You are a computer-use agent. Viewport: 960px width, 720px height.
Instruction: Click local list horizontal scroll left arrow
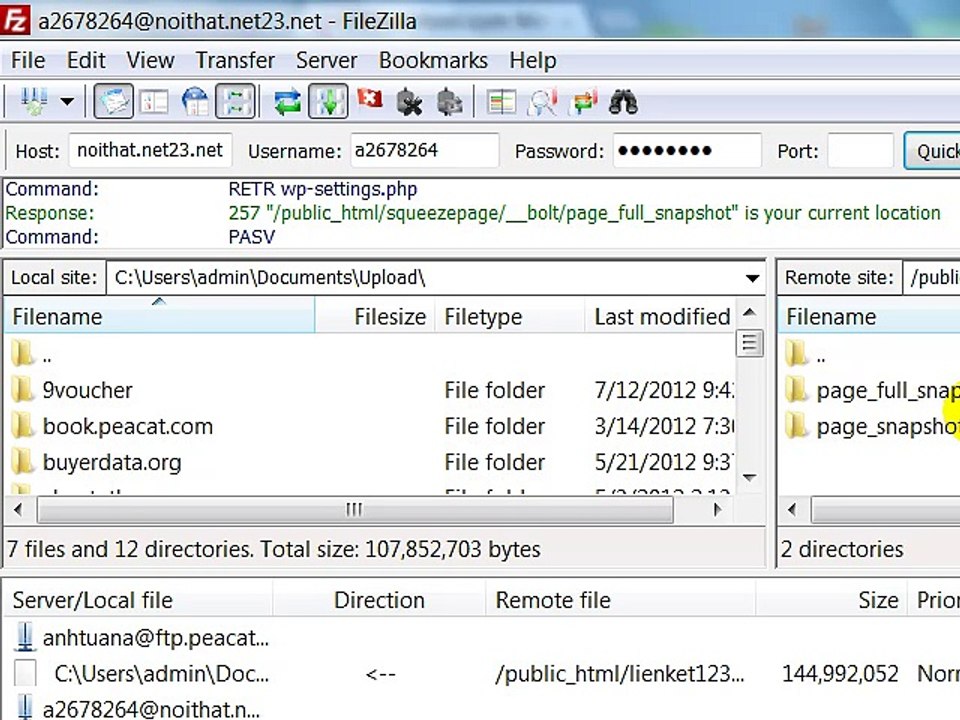click(x=18, y=509)
